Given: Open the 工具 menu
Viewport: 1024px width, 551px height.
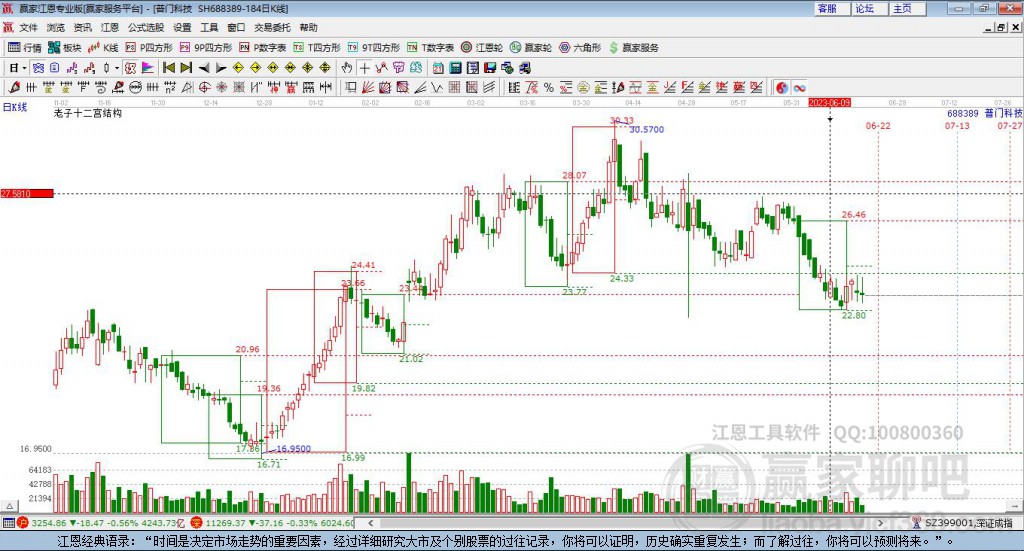Looking at the screenshot, I should [209, 27].
